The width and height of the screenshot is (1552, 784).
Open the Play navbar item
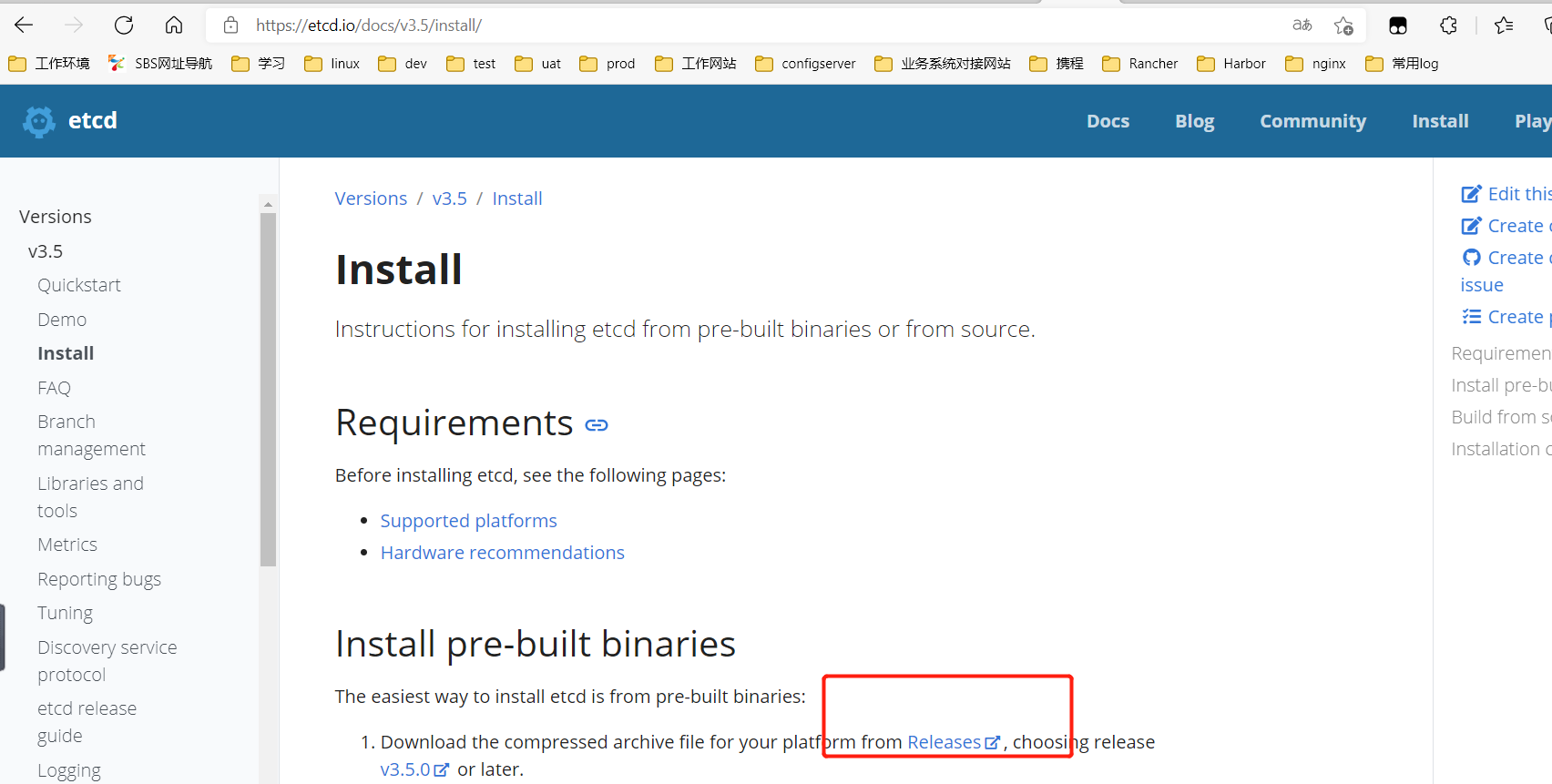[1533, 121]
